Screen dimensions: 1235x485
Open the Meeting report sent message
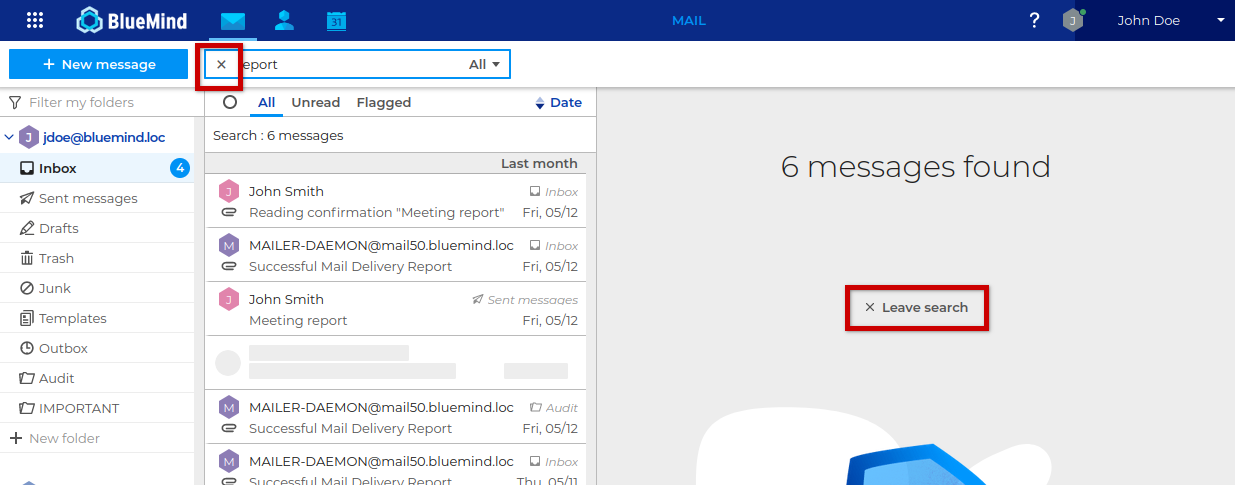pos(396,309)
